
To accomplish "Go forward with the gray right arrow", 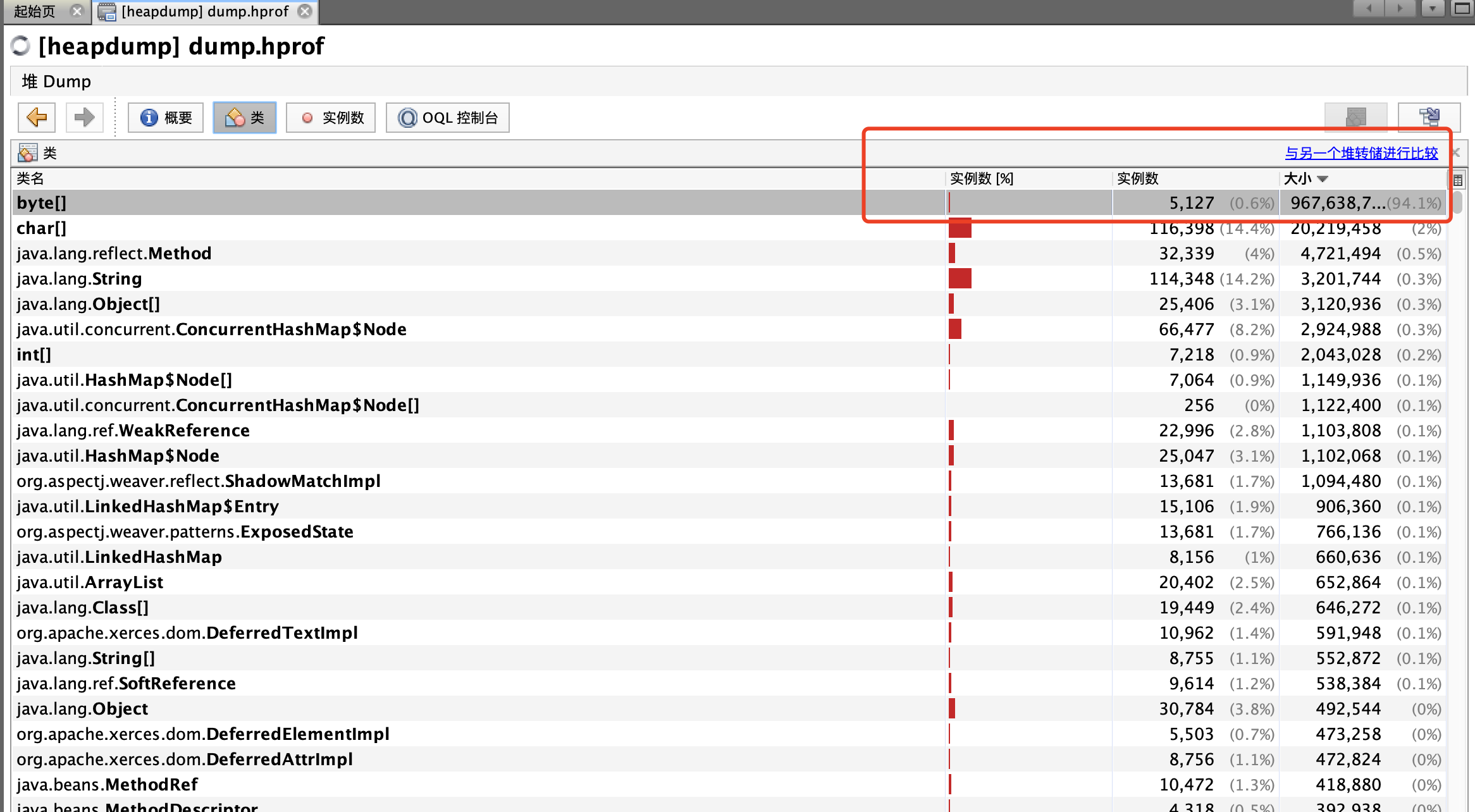I will click(x=84, y=118).
